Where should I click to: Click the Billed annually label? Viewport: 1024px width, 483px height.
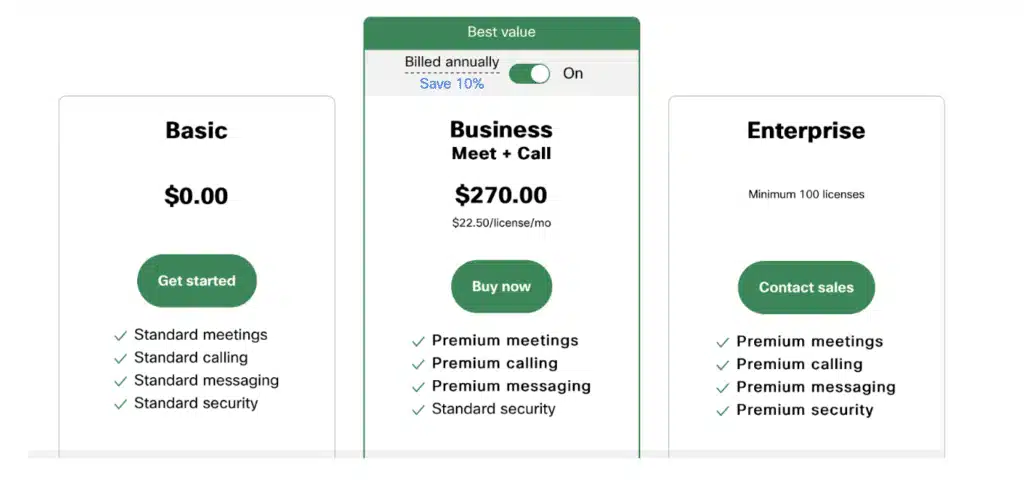click(x=451, y=62)
